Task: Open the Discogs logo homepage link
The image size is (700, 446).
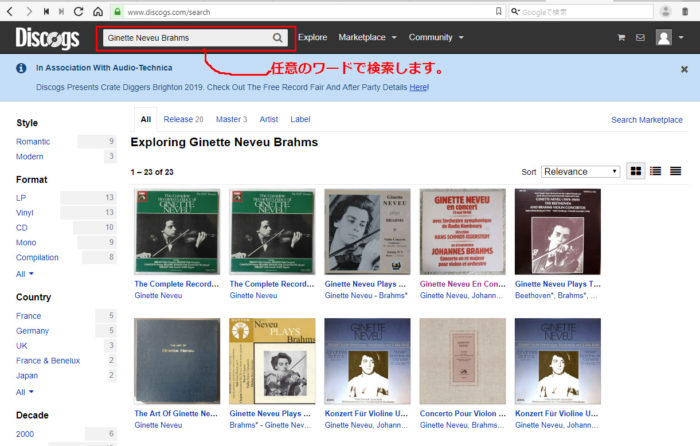Action: pyautogui.click(x=47, y=38)
